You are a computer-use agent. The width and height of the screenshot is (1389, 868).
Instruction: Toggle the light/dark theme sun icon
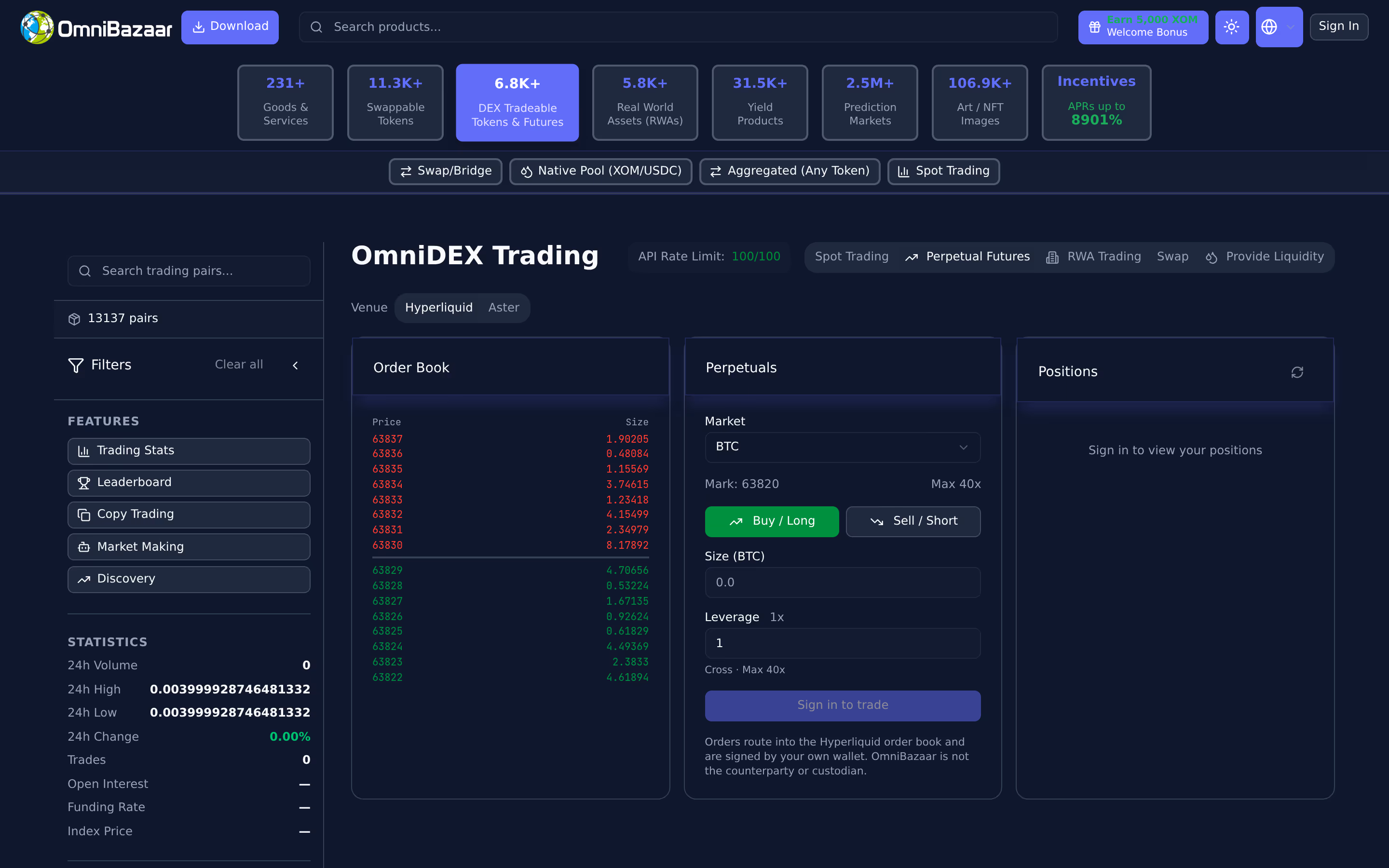(x=1232, y=27)
